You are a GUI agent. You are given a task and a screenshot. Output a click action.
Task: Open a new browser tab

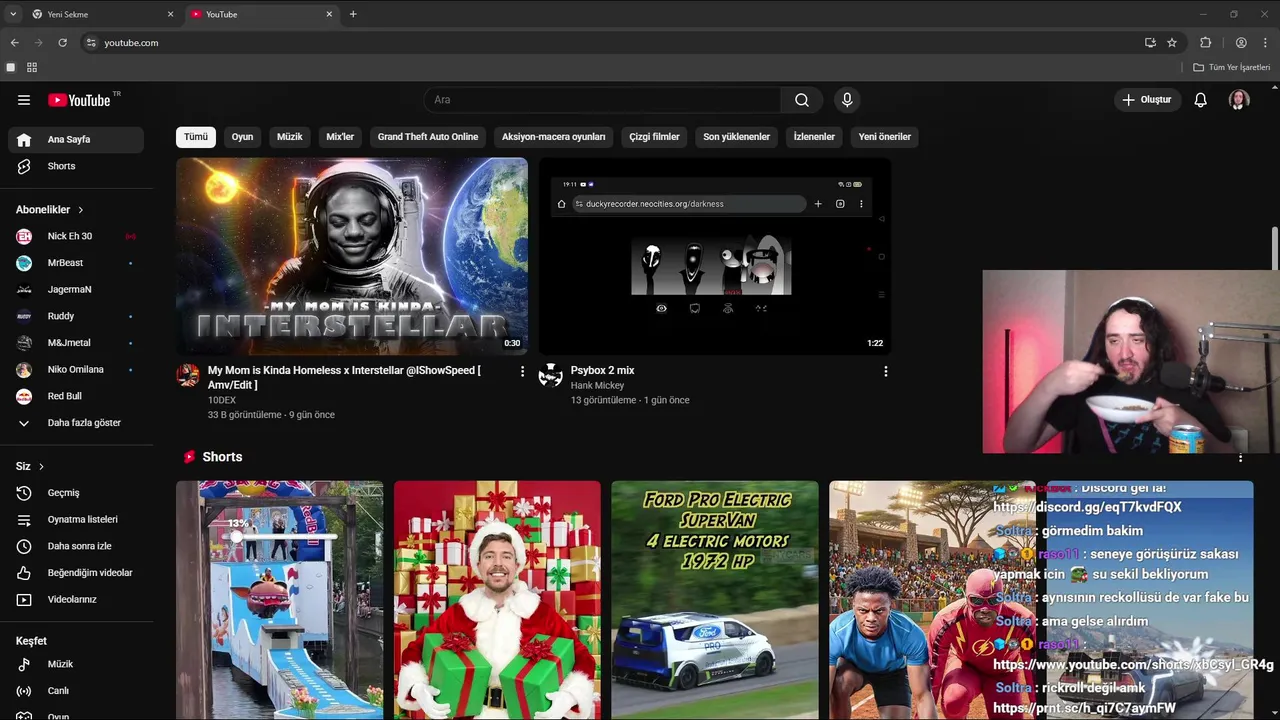tap(353, 14)
